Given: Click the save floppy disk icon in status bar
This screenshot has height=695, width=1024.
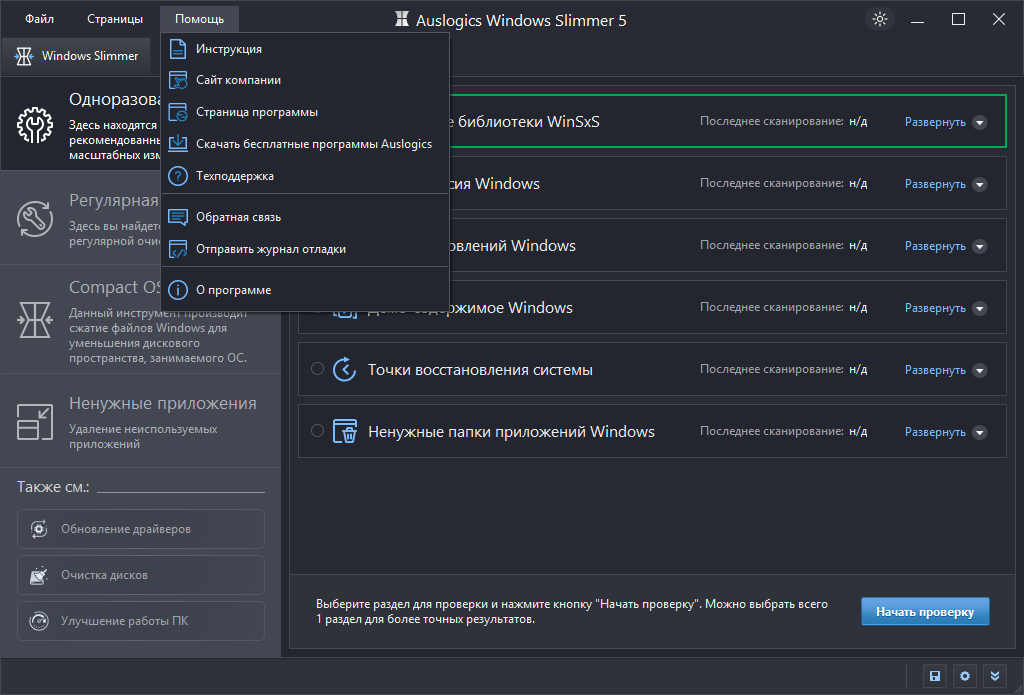Looking at the screenshot, I should click(x=935, y=676).
